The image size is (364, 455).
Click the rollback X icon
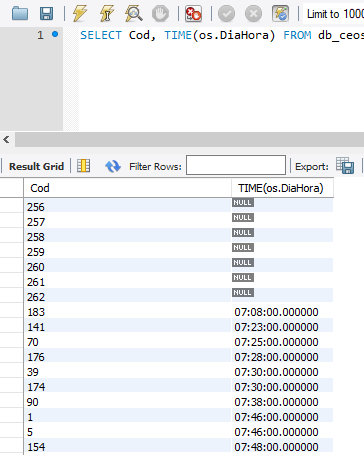pos(253,14)
